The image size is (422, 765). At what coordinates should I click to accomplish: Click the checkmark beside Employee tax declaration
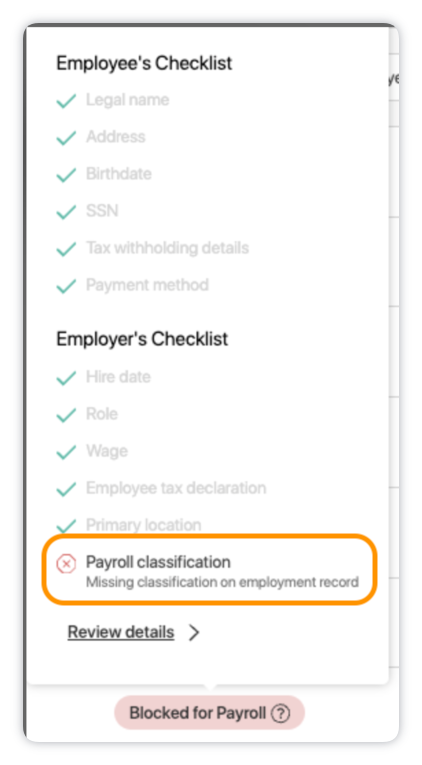coord(66,489)
